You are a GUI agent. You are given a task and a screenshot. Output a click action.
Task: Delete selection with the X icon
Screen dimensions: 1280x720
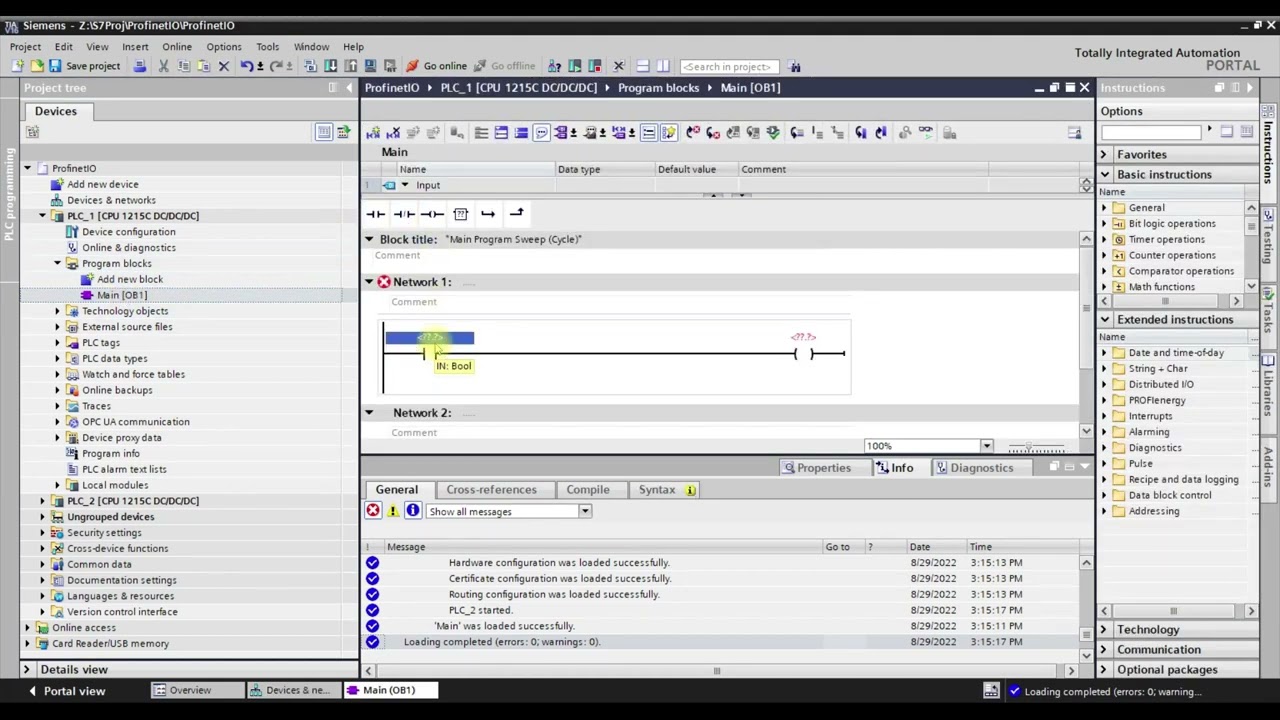click(x=224, y=66)
